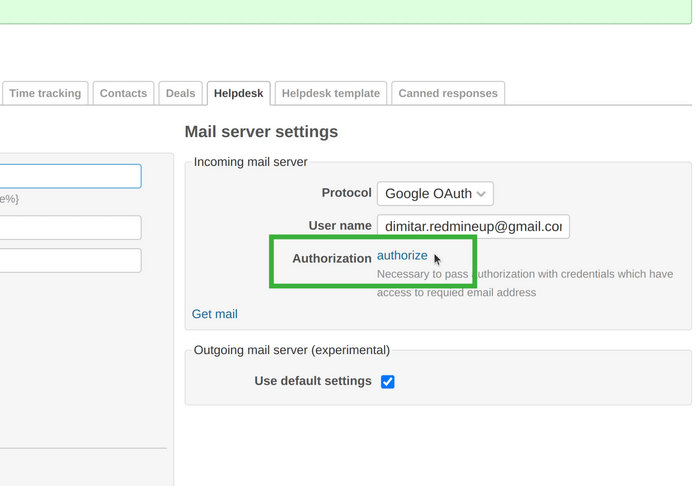Go to the Deals tab

180,93
